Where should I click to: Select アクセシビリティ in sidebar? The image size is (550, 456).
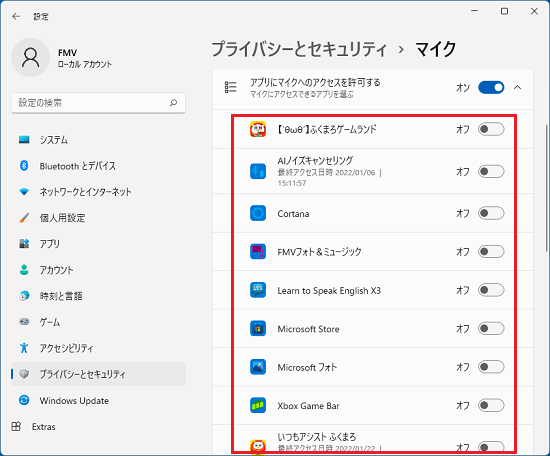click(98, 348)
